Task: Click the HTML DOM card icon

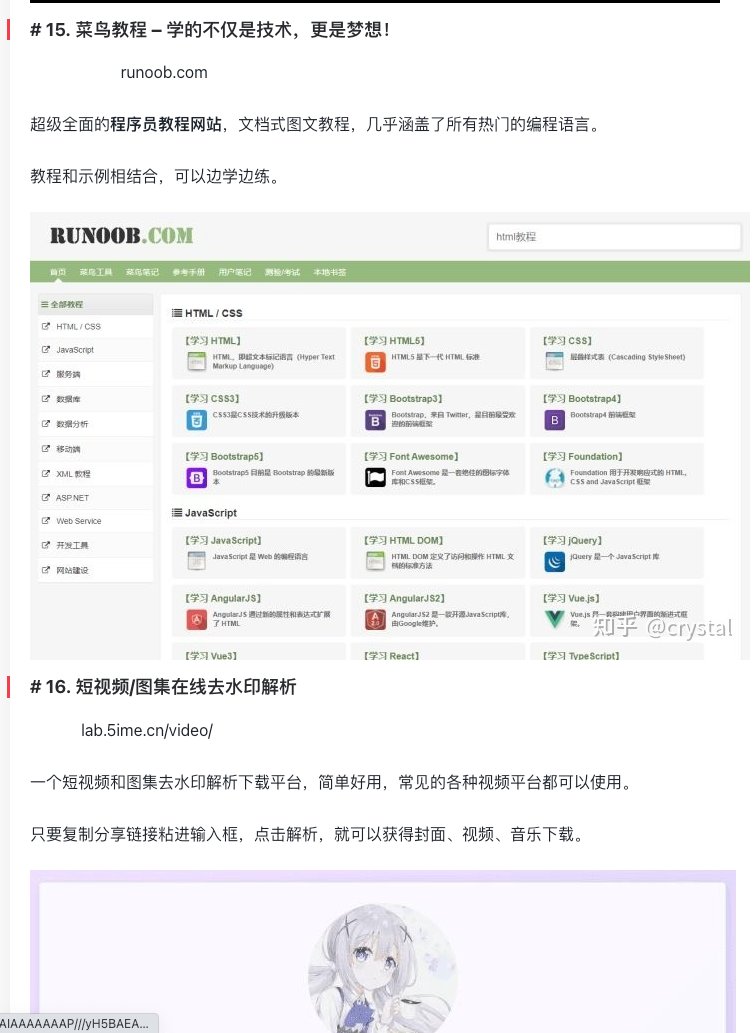Action: pyautogui.click(x=375, y=561)
